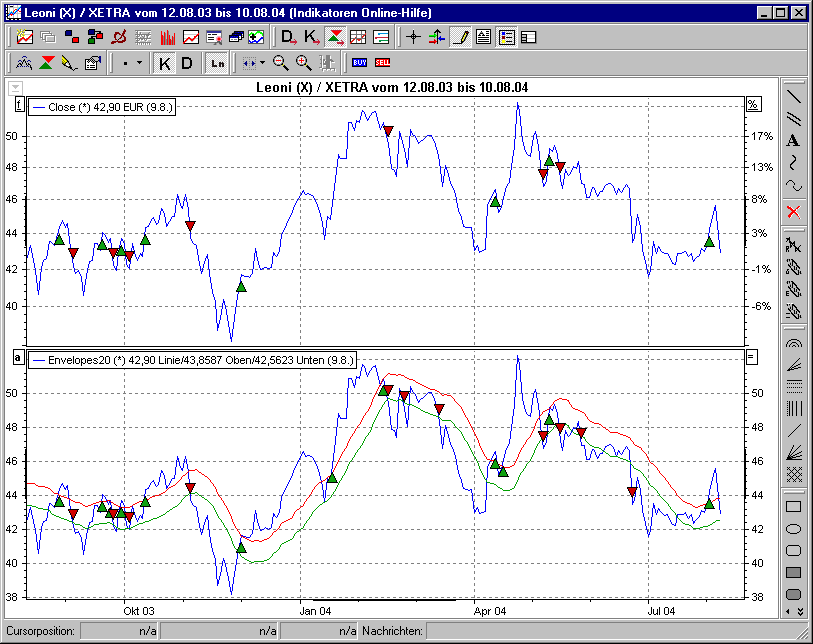Toggle the K chart type button
This screenshot has height=644, width=813.
pos(163,62)
